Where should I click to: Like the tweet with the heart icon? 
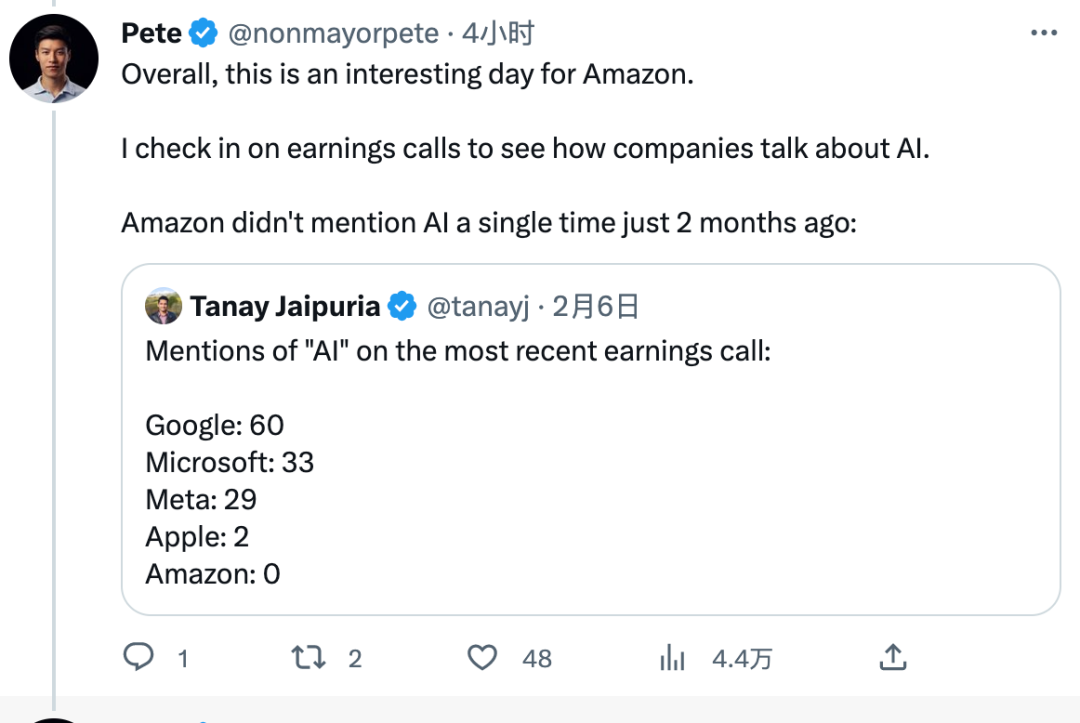[483, 657]
